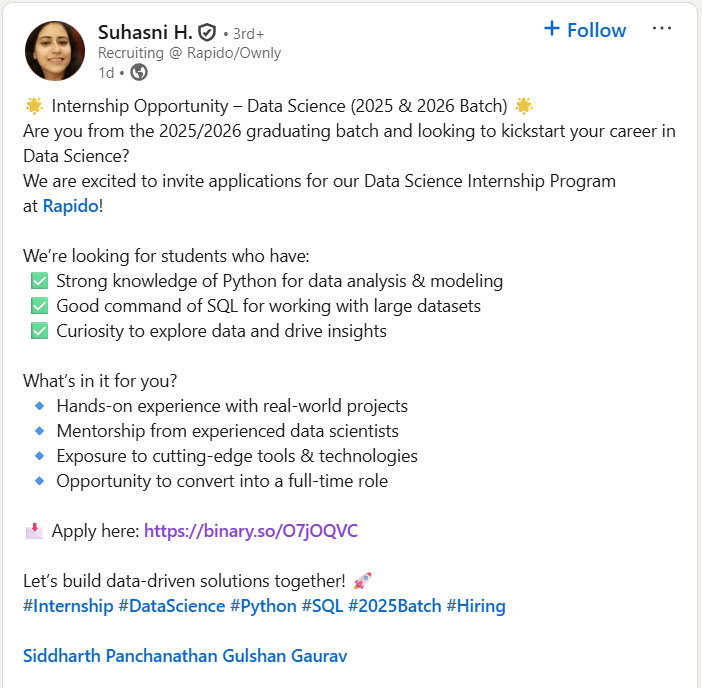This screenshot has width=702, height=688.
Task: Click the green checkmark beside SQL command
Action: pos(40,306)
